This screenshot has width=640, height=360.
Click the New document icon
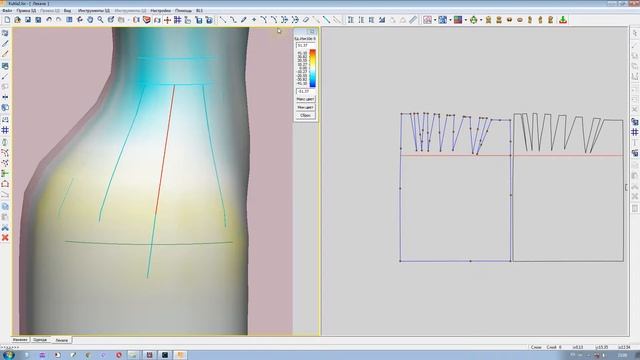point(7,20)
